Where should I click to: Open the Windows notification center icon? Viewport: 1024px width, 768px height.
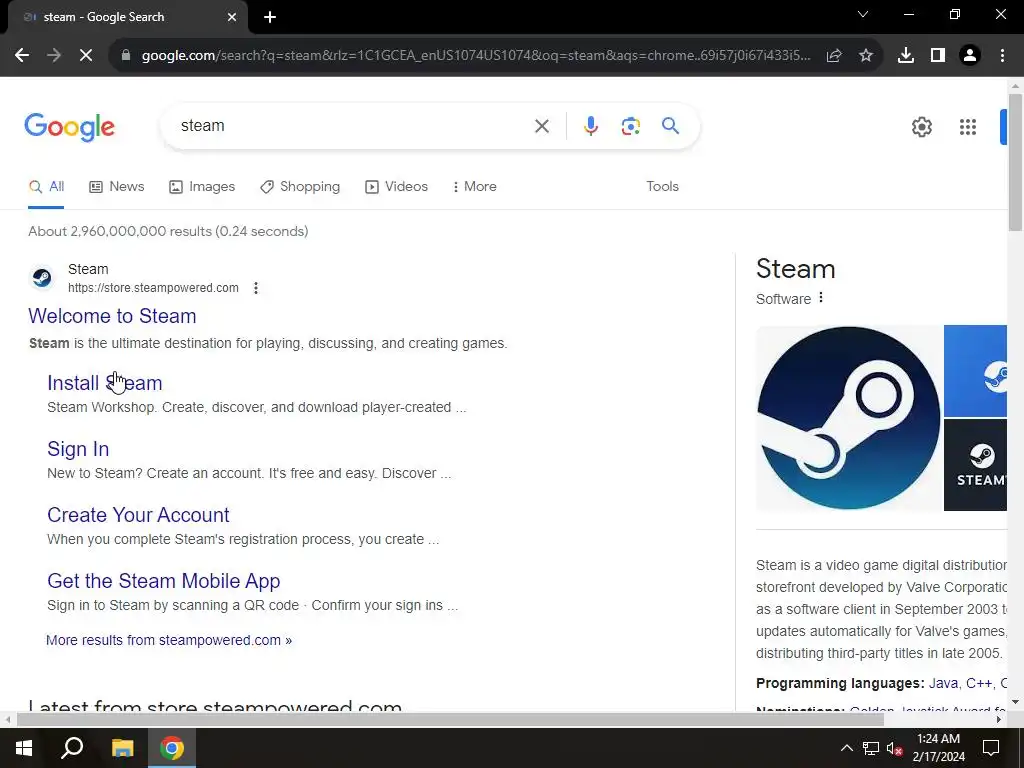[991, 748]
